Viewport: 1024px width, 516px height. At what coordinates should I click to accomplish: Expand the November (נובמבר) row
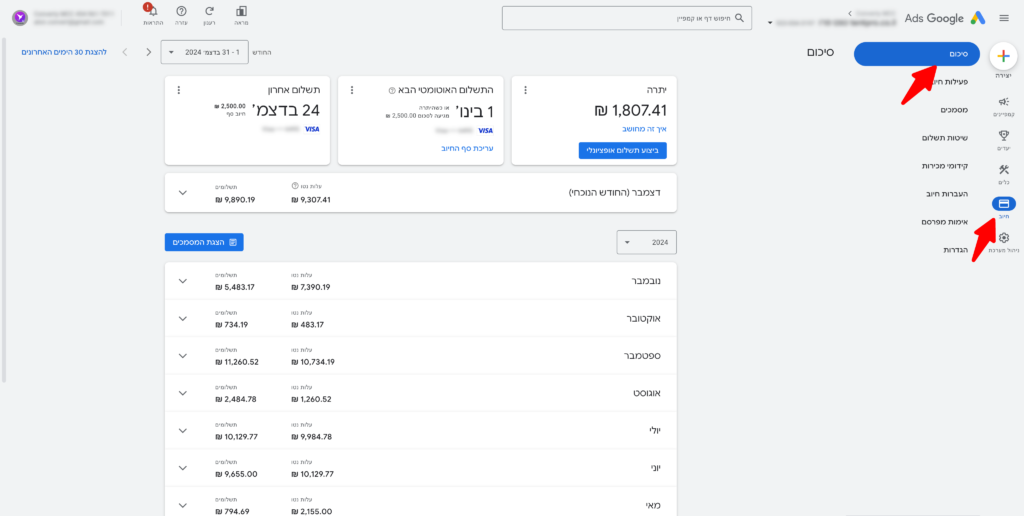coord(182,281)
